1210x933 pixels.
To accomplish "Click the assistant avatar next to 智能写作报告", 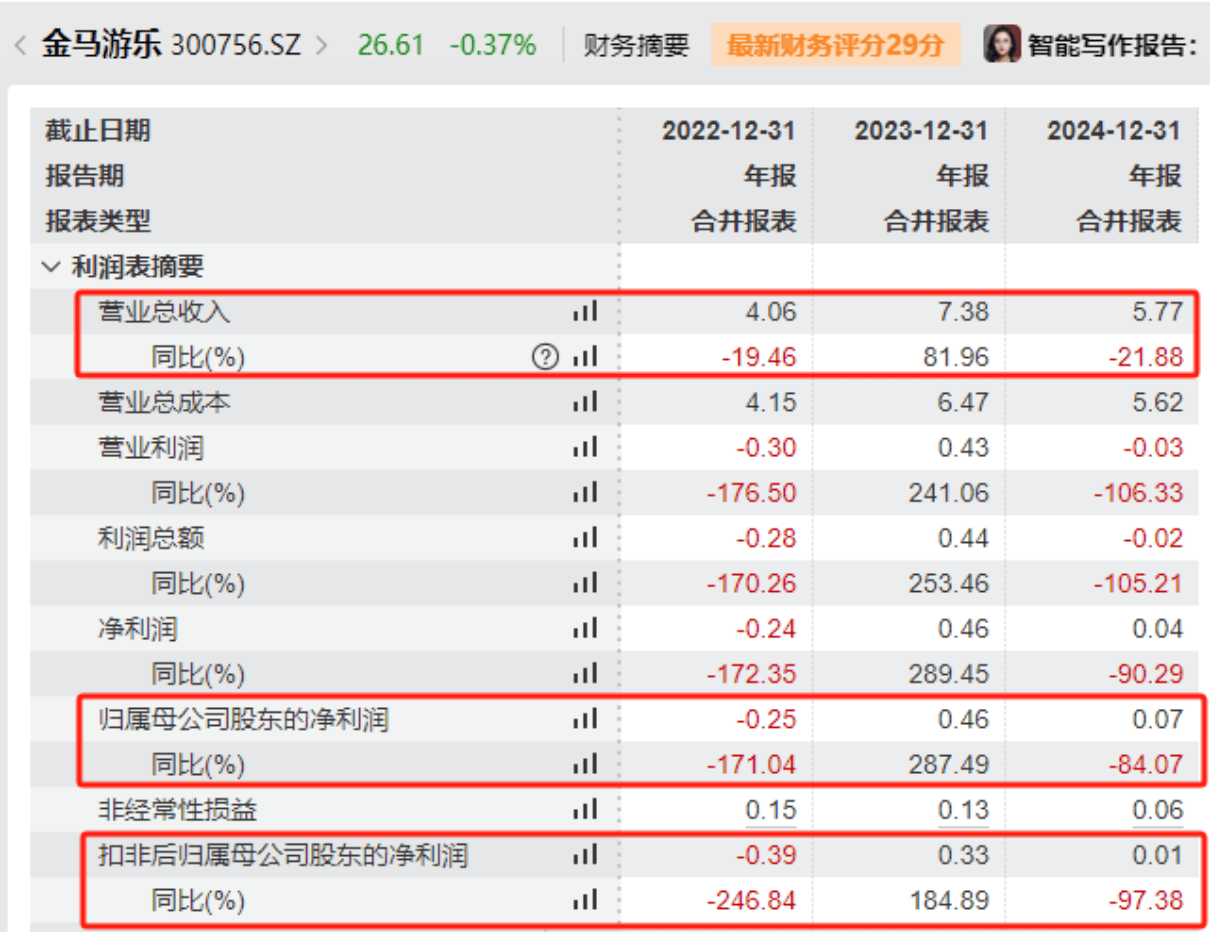I will click(x=1001, y=45).
